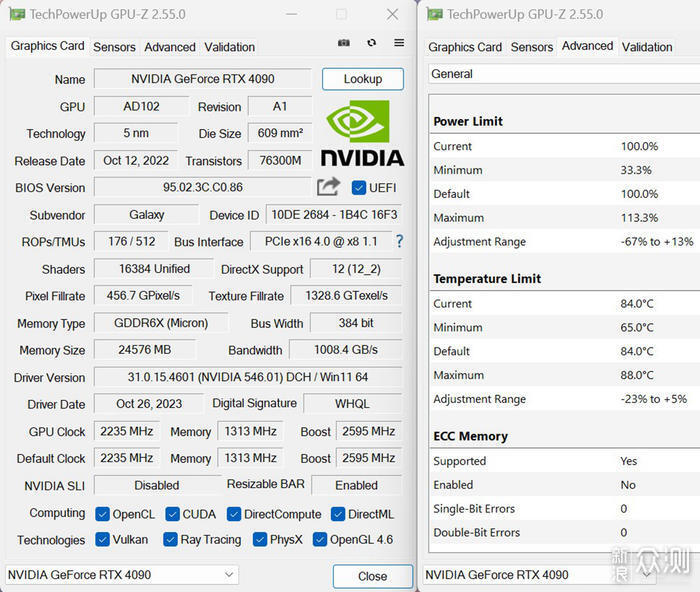Open GPU selector dropdown in right window
The image size is (700, 592).
539,575
